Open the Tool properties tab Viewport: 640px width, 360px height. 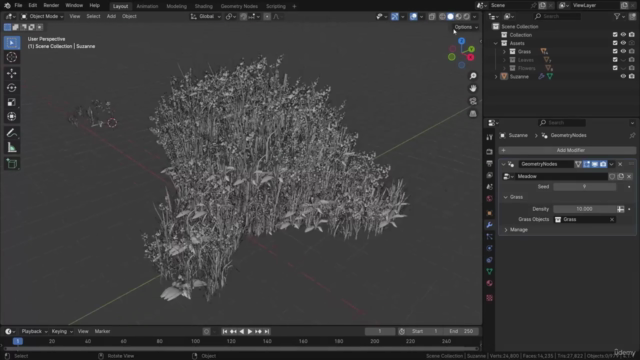489,138
